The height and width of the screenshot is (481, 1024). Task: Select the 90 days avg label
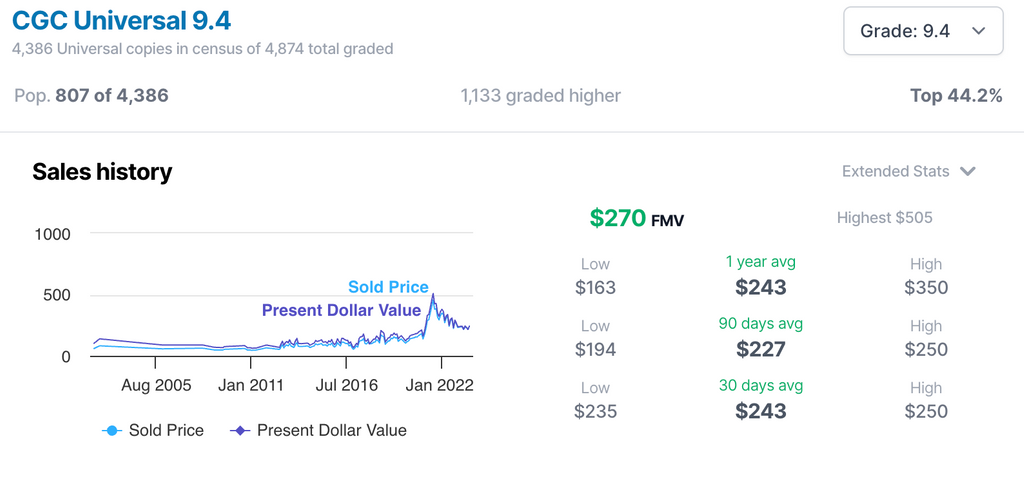tap(760, 324)
